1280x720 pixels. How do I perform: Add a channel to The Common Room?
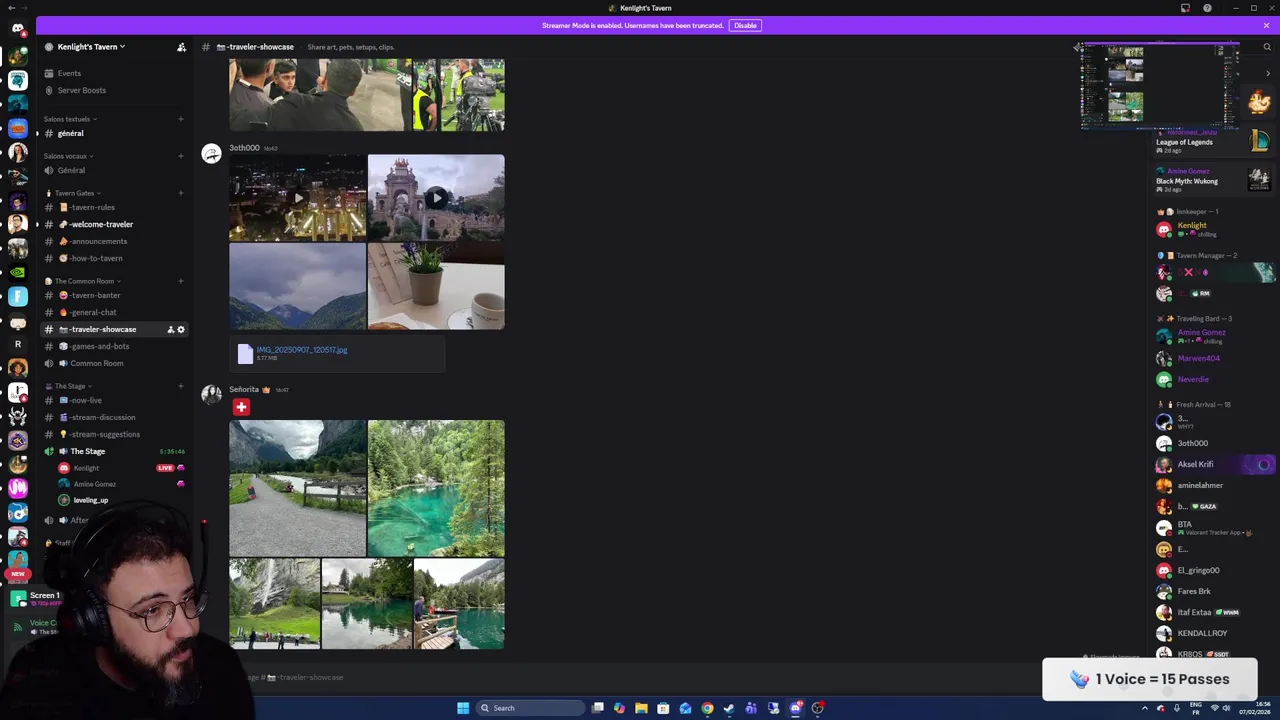[x=181, y=281]
